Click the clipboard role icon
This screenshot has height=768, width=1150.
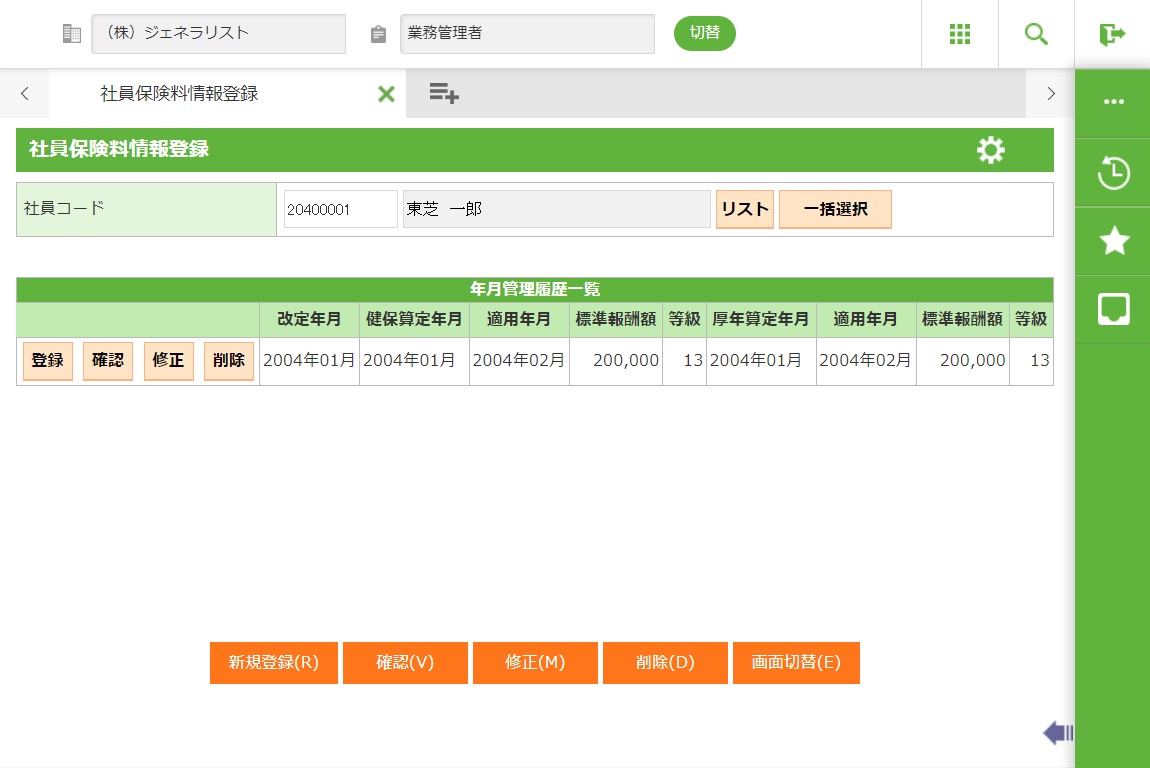(378, 34)
